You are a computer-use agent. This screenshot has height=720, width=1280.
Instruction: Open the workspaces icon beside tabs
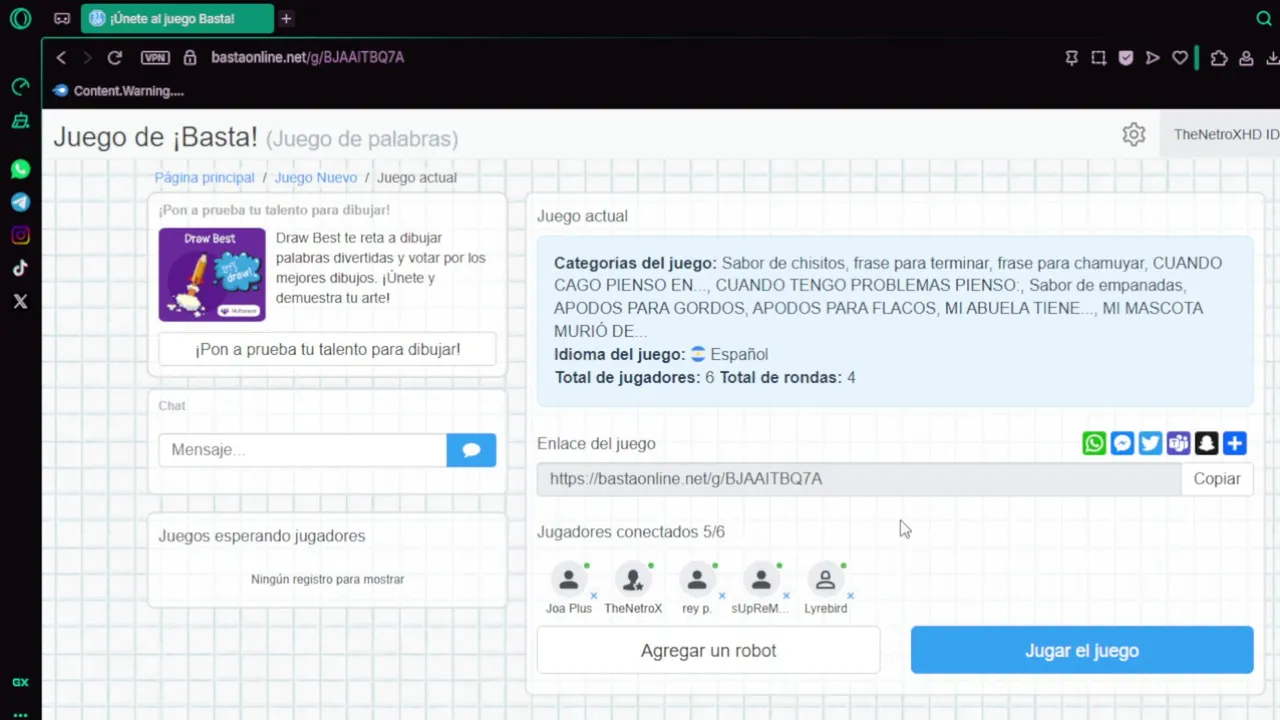pos(62,18)
